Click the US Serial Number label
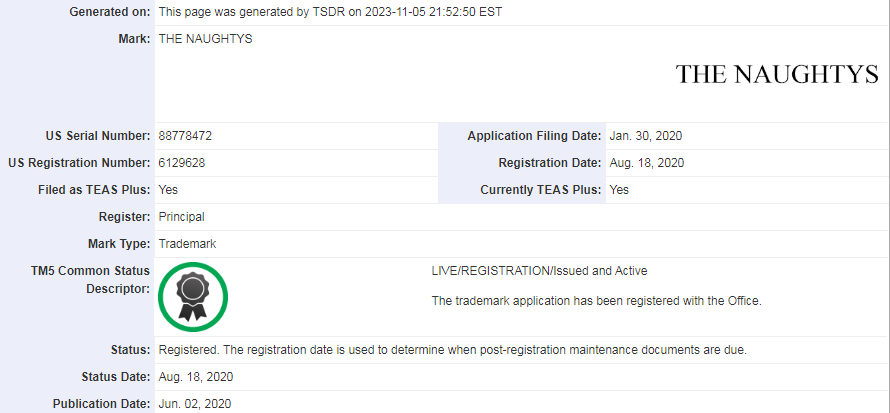 pyautogui.click(x=98, y=136)
